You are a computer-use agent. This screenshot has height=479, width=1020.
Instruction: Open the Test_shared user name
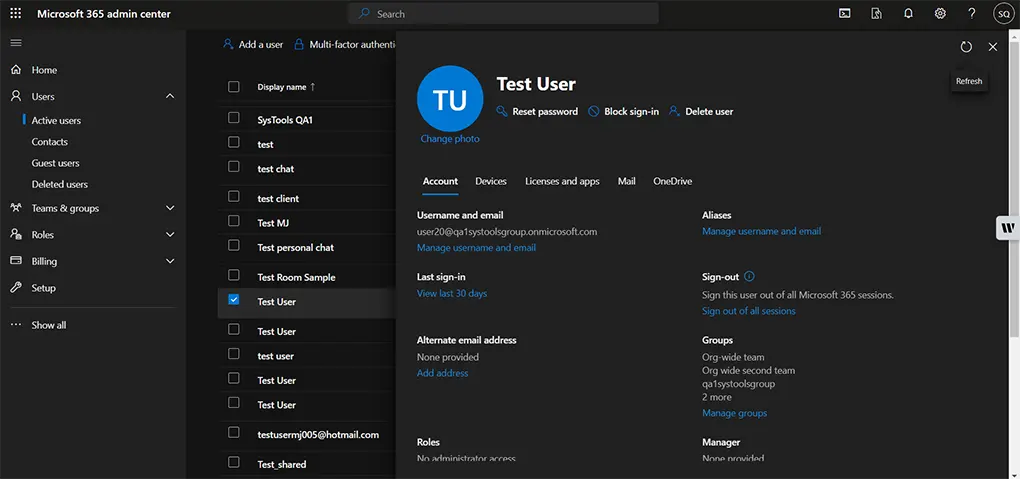tap(282, 464)
